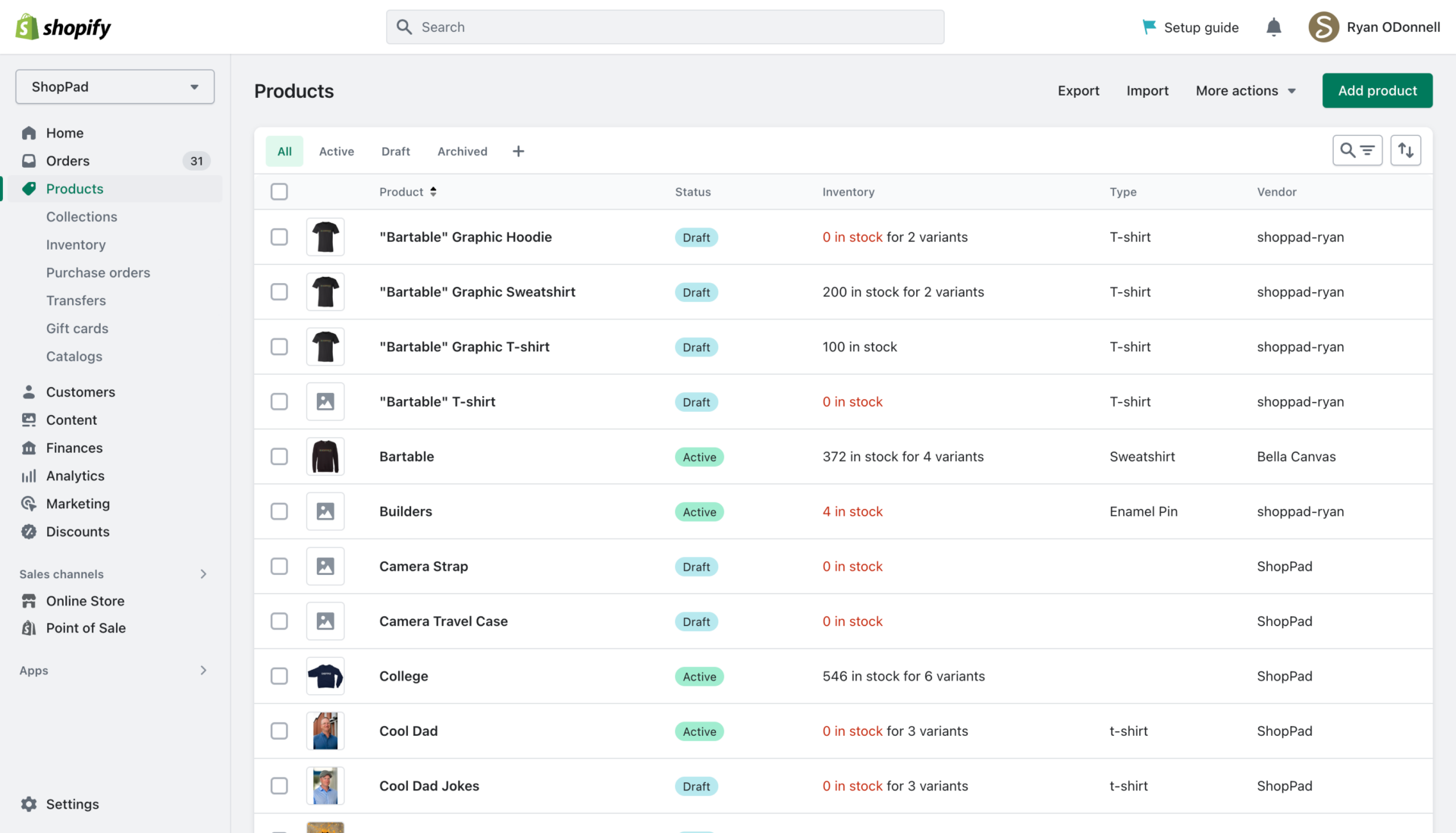Open the Customers section
1456x833 pixels.
click(x=80, y=392)
